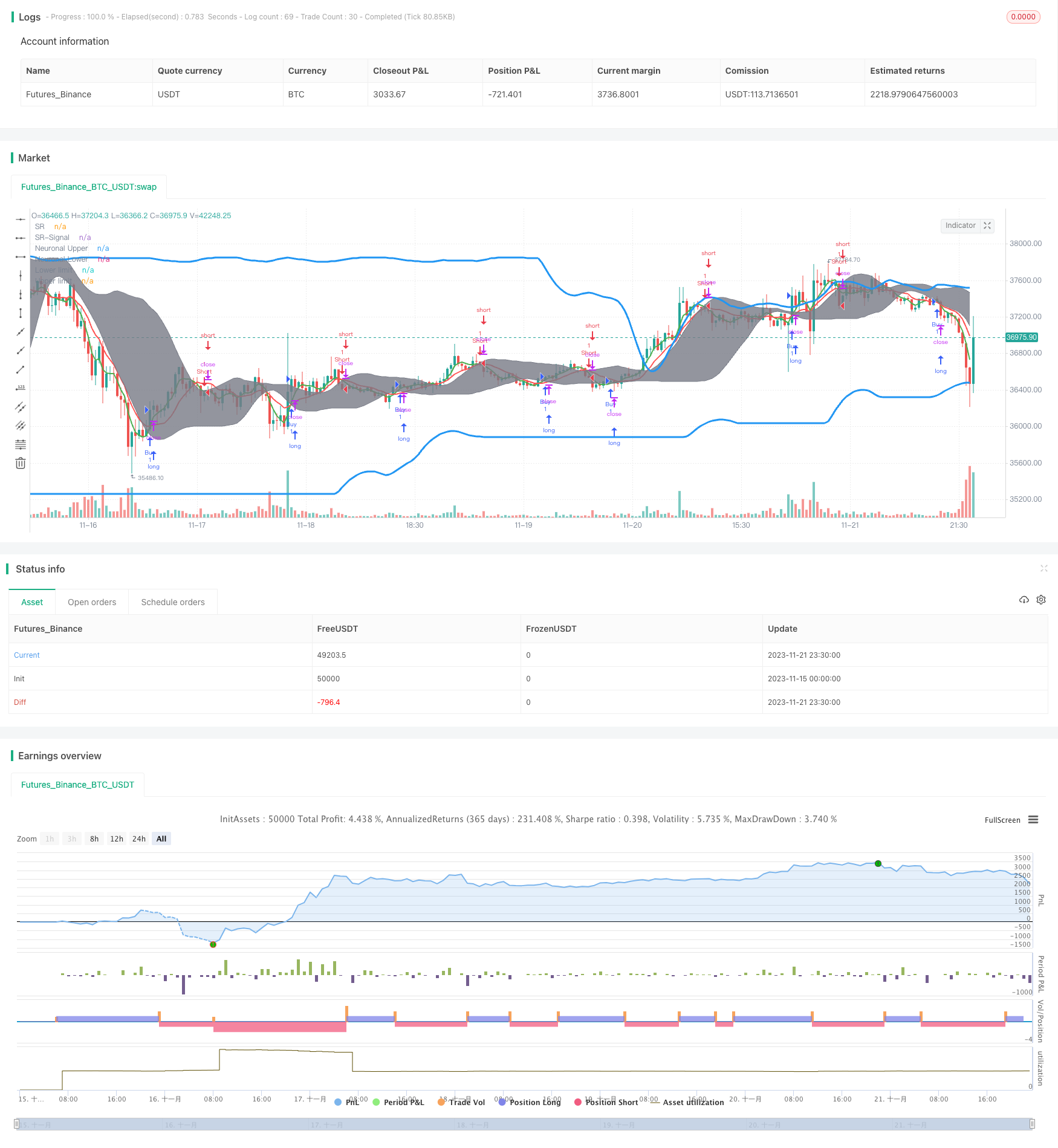Open earnings chart hamburger menu
This screenshot has width=1058, height=1148.
click(x=1033, y=820)
